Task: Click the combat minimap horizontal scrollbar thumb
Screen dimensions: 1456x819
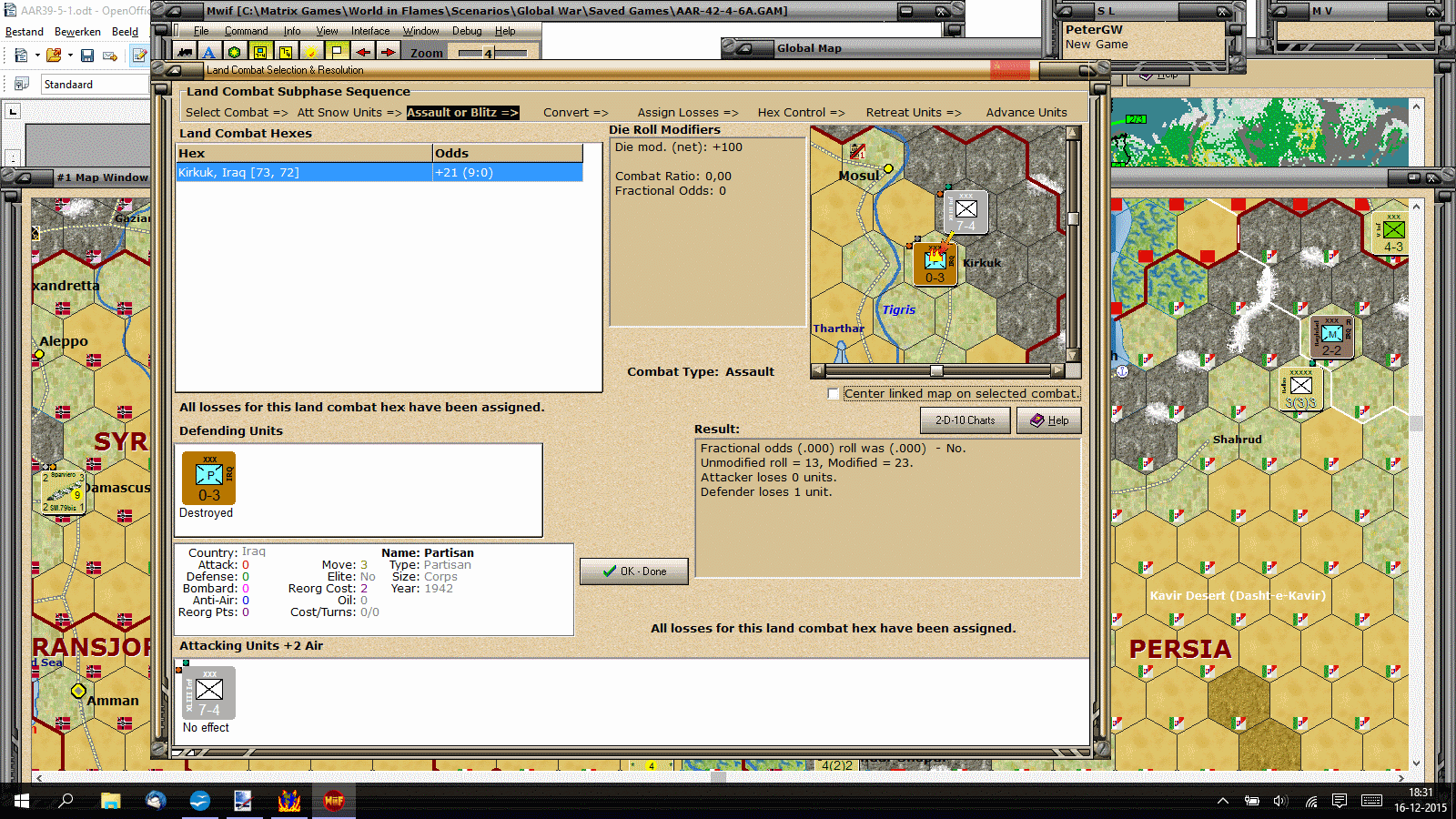Action: click(936, 371)
